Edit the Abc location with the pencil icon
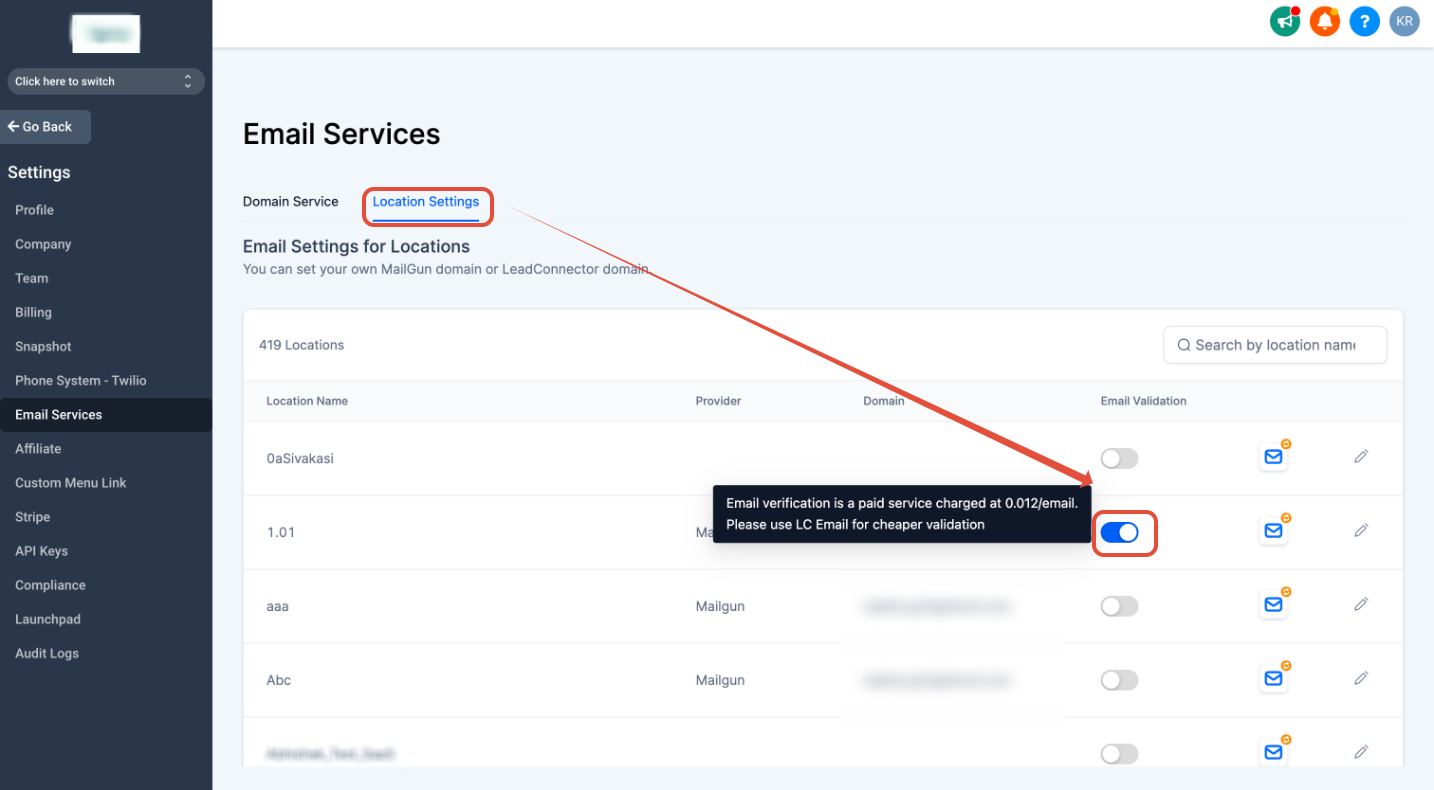 1361,678
